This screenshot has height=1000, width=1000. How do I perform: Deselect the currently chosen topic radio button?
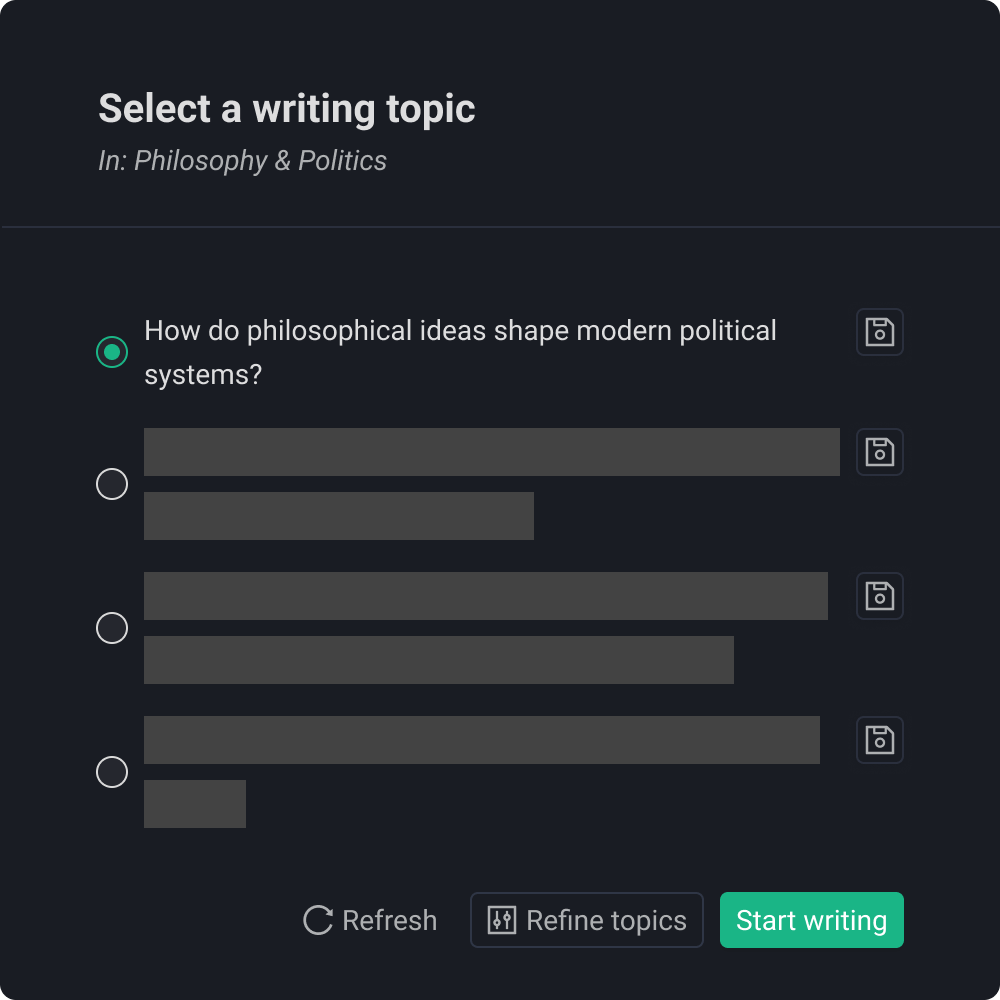[x=112, y=352]
